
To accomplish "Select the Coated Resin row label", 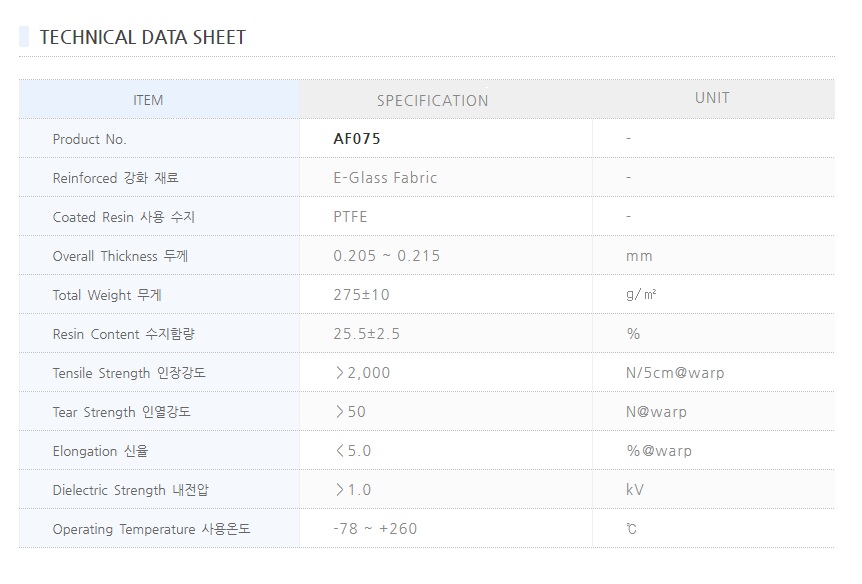I will [x=124, y=217].
